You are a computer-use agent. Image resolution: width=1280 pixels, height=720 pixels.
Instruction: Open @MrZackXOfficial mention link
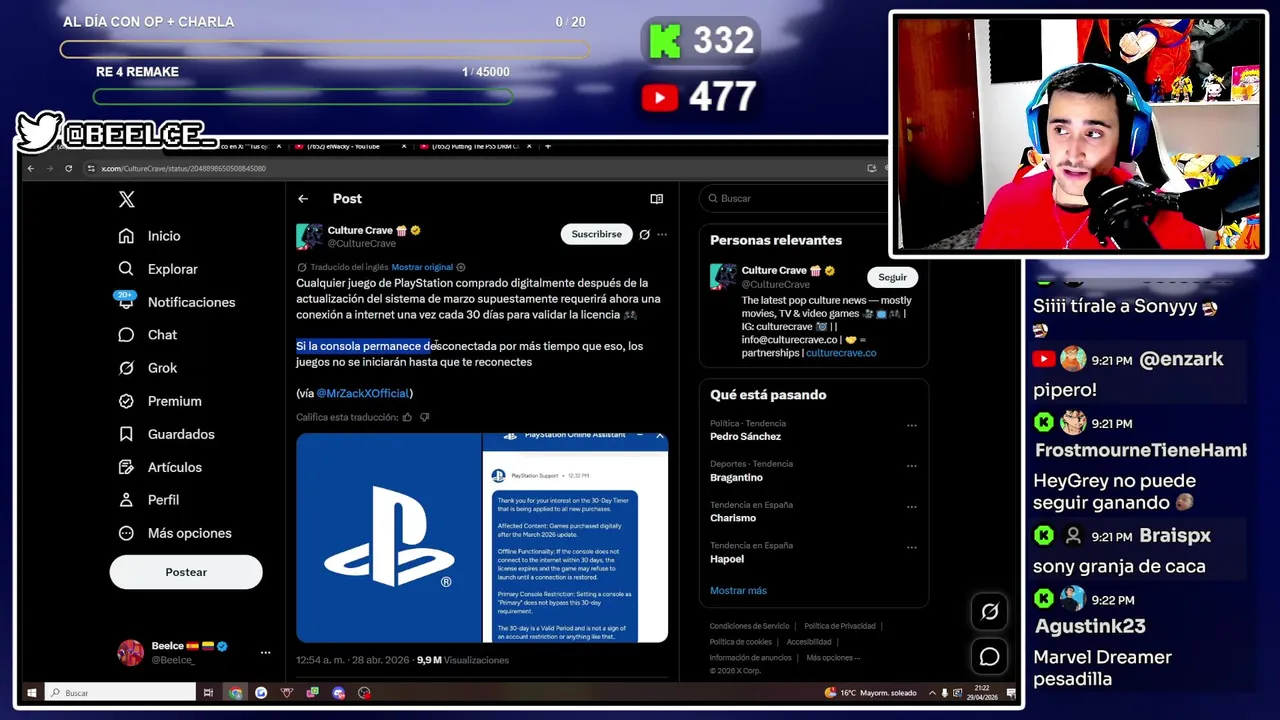[362, 393]
